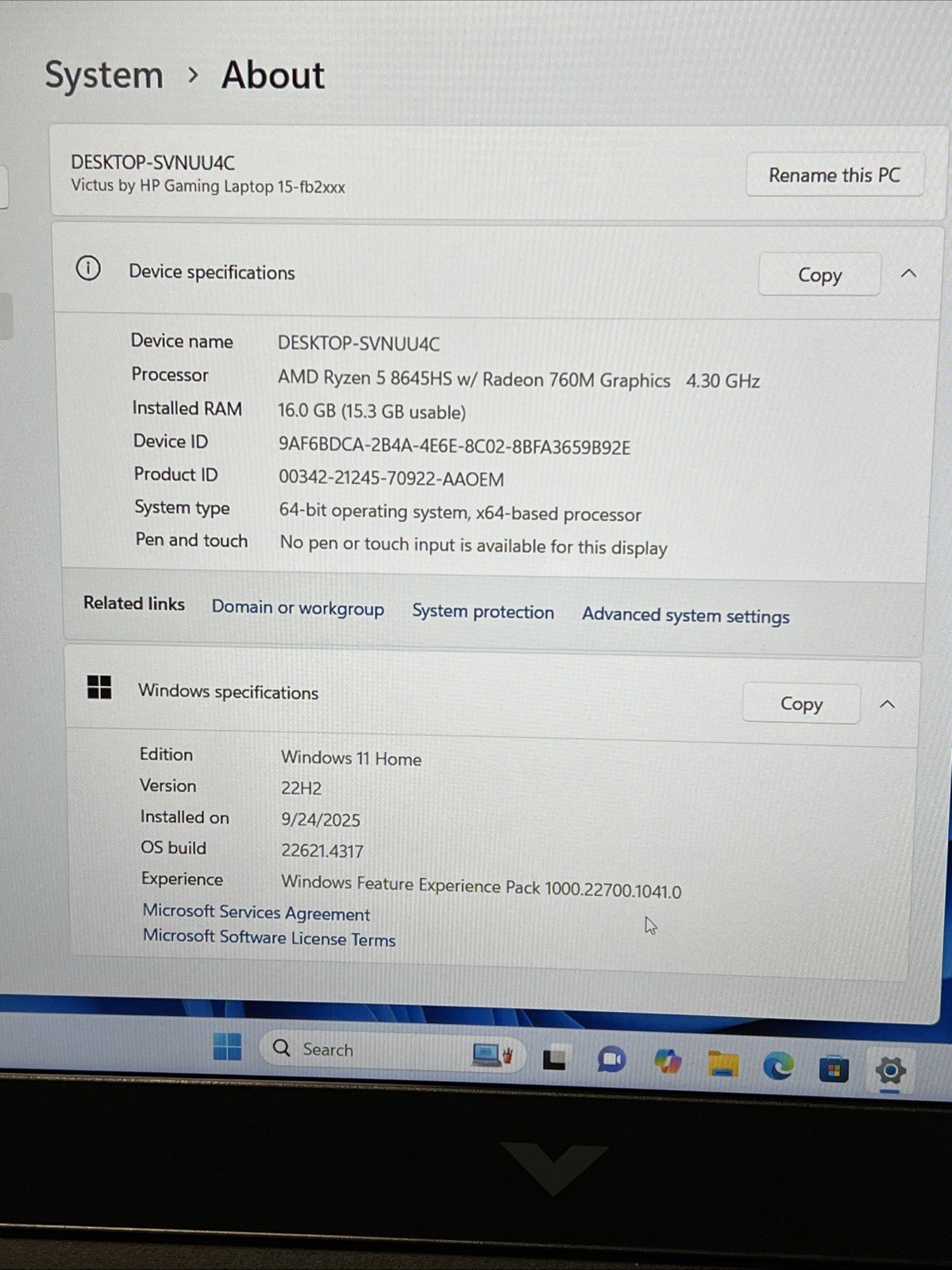Image resolution: width=952 pixels, height=1270 pixels.
Task: Copy the device specifications
Action: [819, 275]
